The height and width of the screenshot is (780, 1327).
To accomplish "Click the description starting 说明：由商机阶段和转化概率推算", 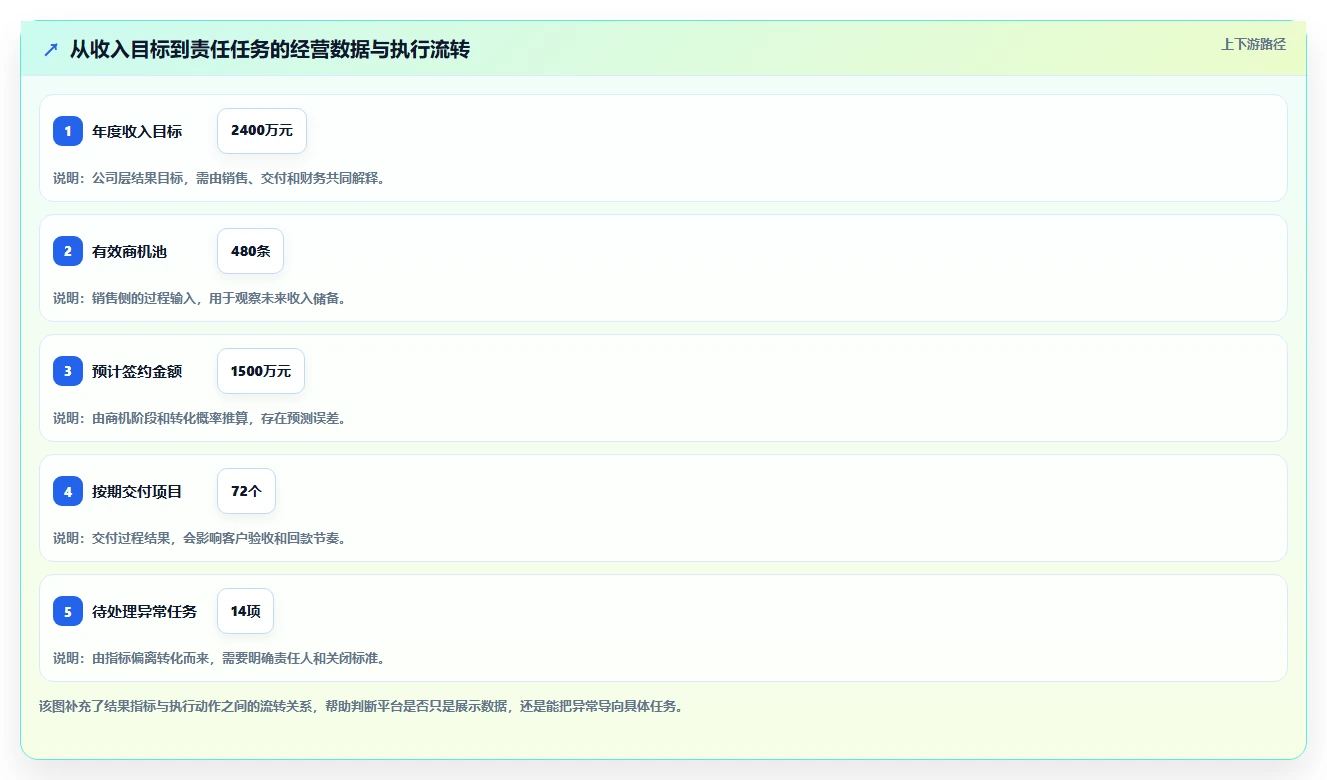I will (x=200, y=418).
